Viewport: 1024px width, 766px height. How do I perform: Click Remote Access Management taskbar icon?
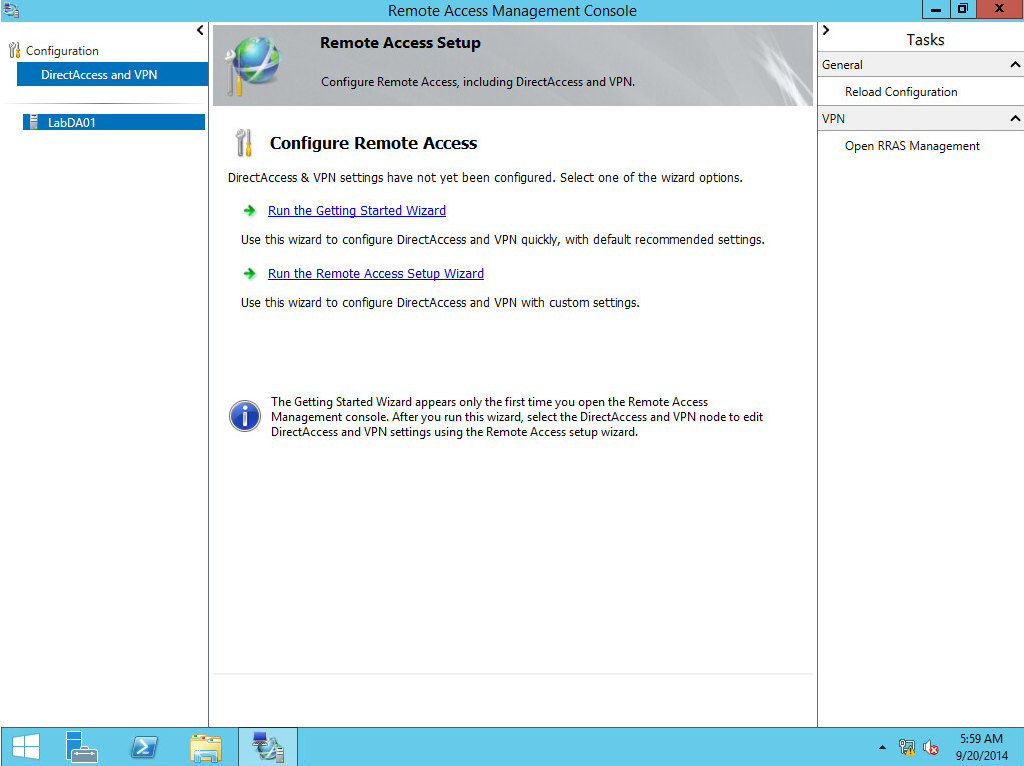pos(268,747)
